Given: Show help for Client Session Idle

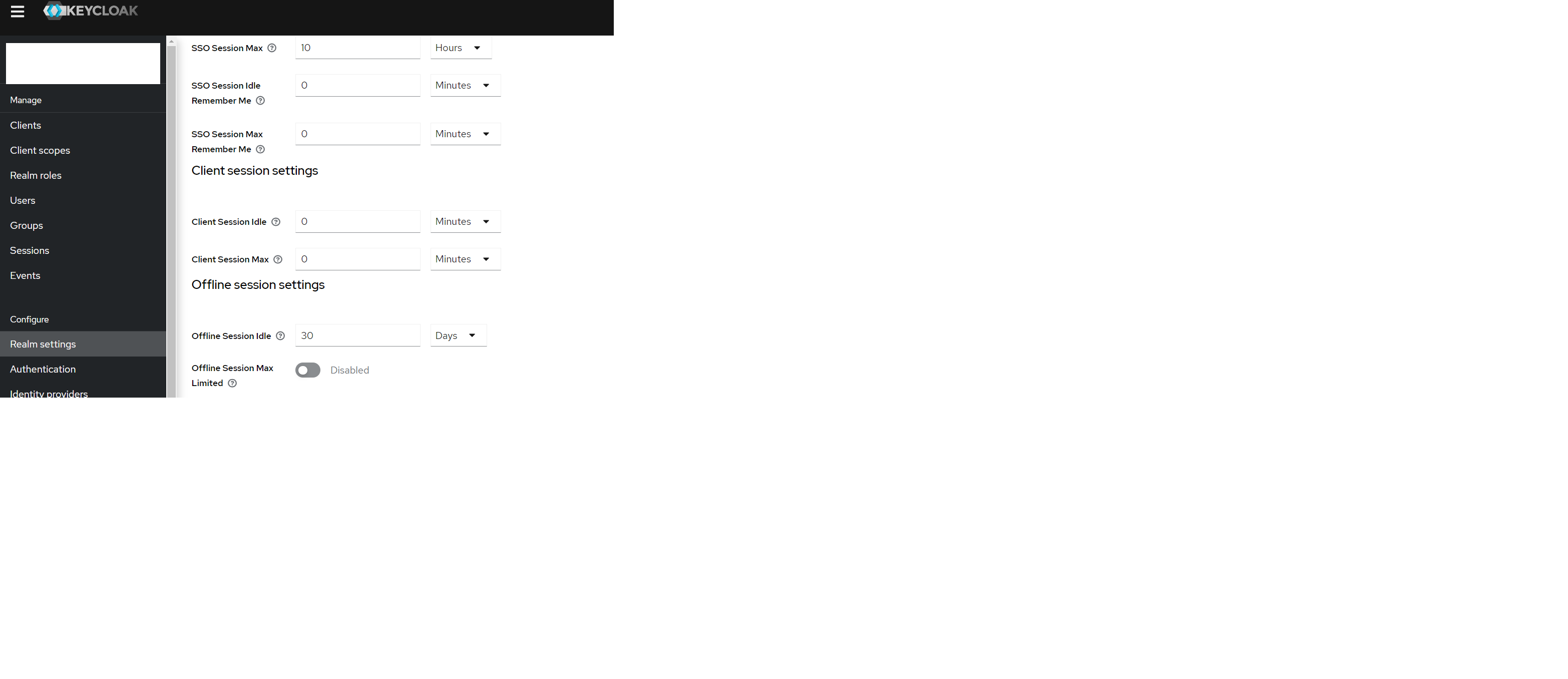Looking at the screenshot, I should 276,222.
